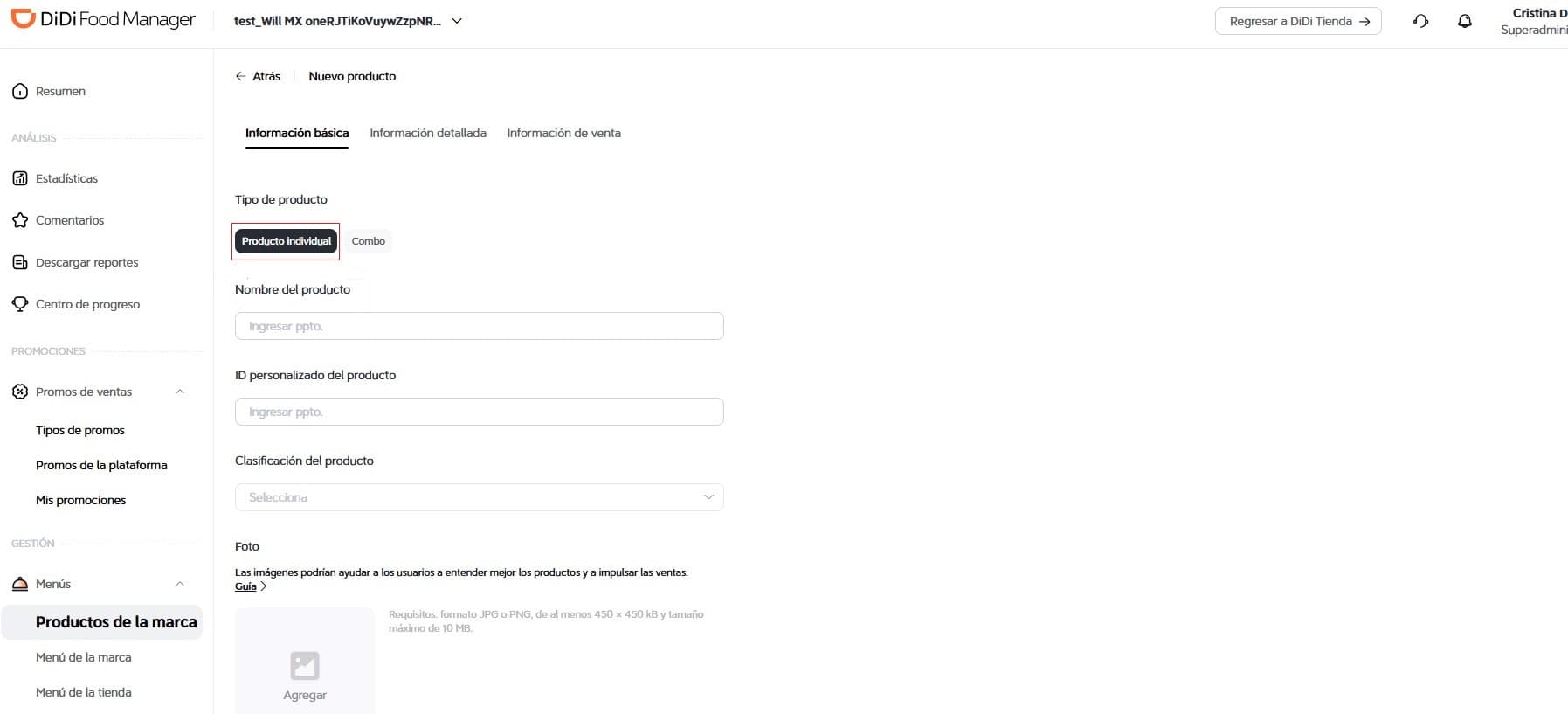Open Promos de la plataforma menu item
This screenshot has height=714, width=1568.
101,465
